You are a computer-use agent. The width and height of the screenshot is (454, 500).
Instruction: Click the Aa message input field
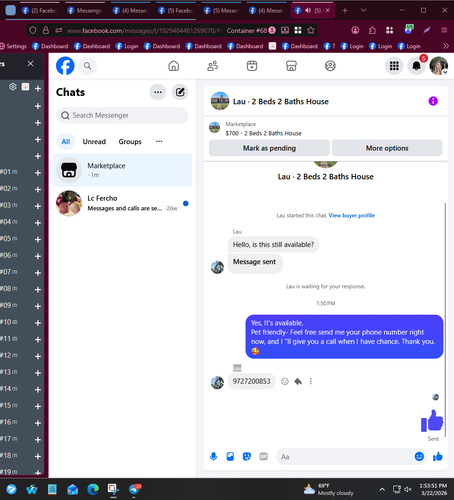345,457
